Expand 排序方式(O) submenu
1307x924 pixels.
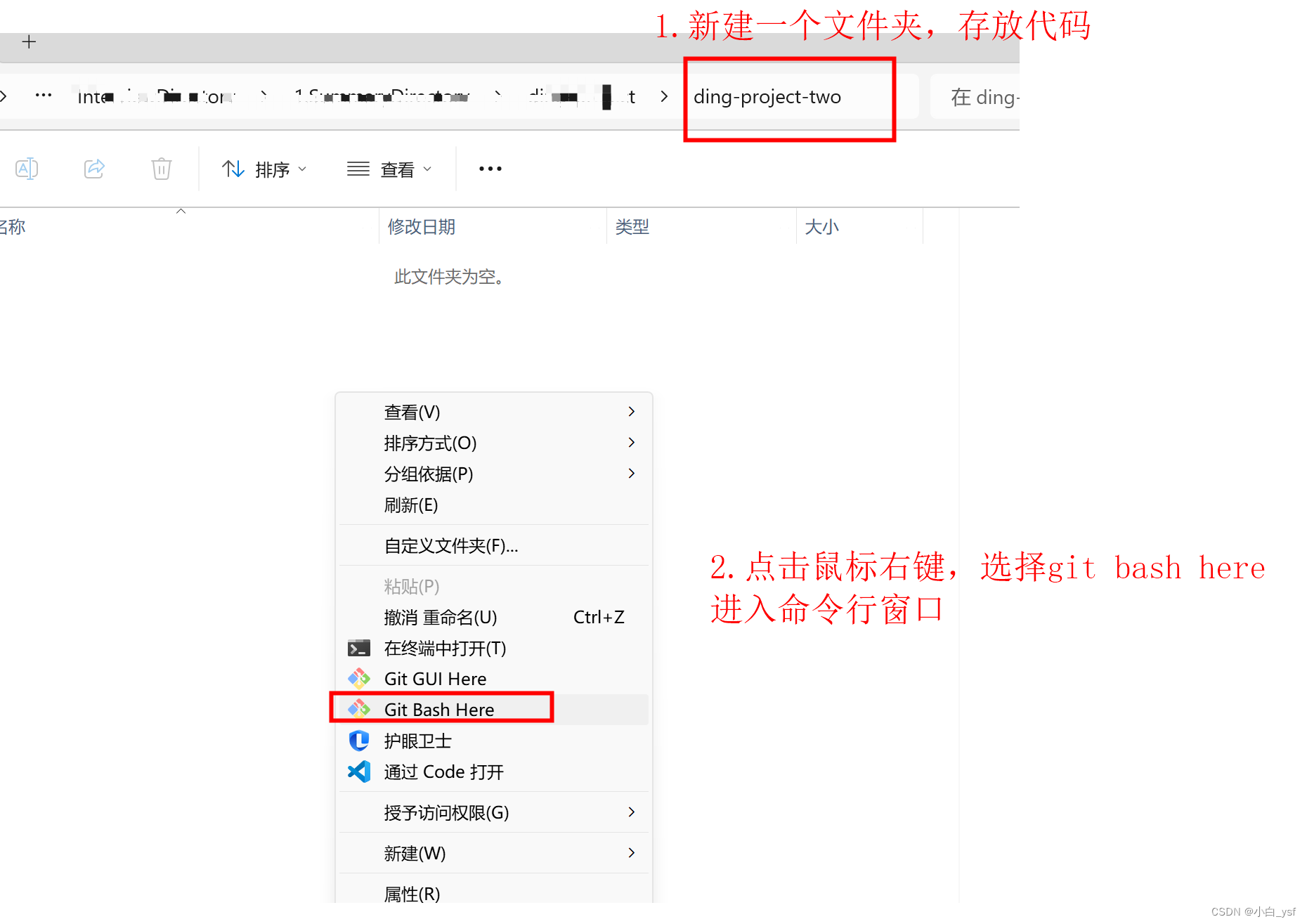coord(493,443)
